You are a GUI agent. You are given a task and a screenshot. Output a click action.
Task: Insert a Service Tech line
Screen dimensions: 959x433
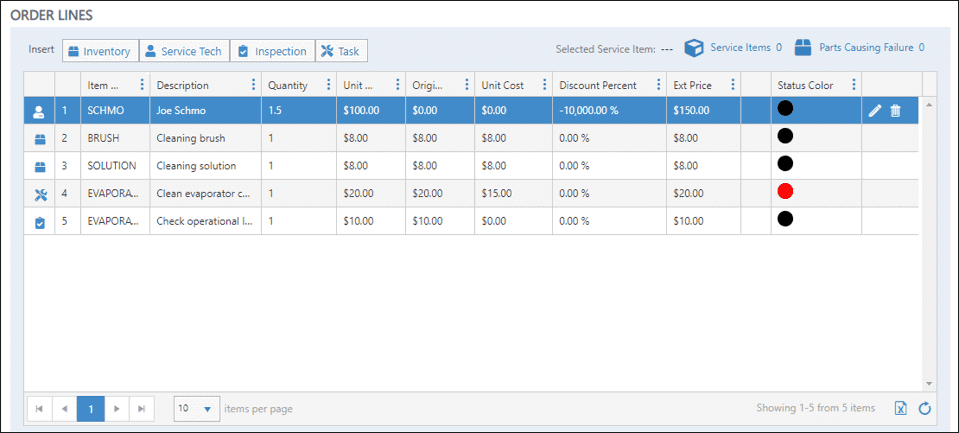[x=184, y=51]
